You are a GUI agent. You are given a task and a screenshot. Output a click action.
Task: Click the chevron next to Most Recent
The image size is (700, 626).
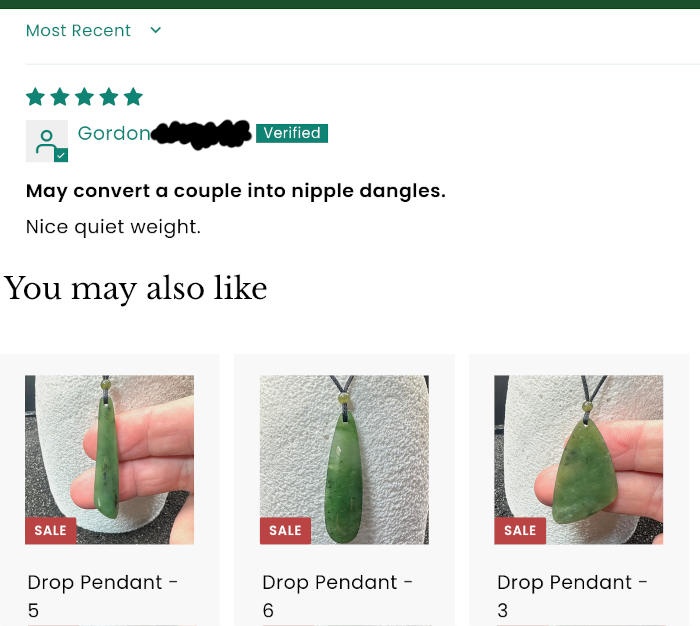point(155,30)
